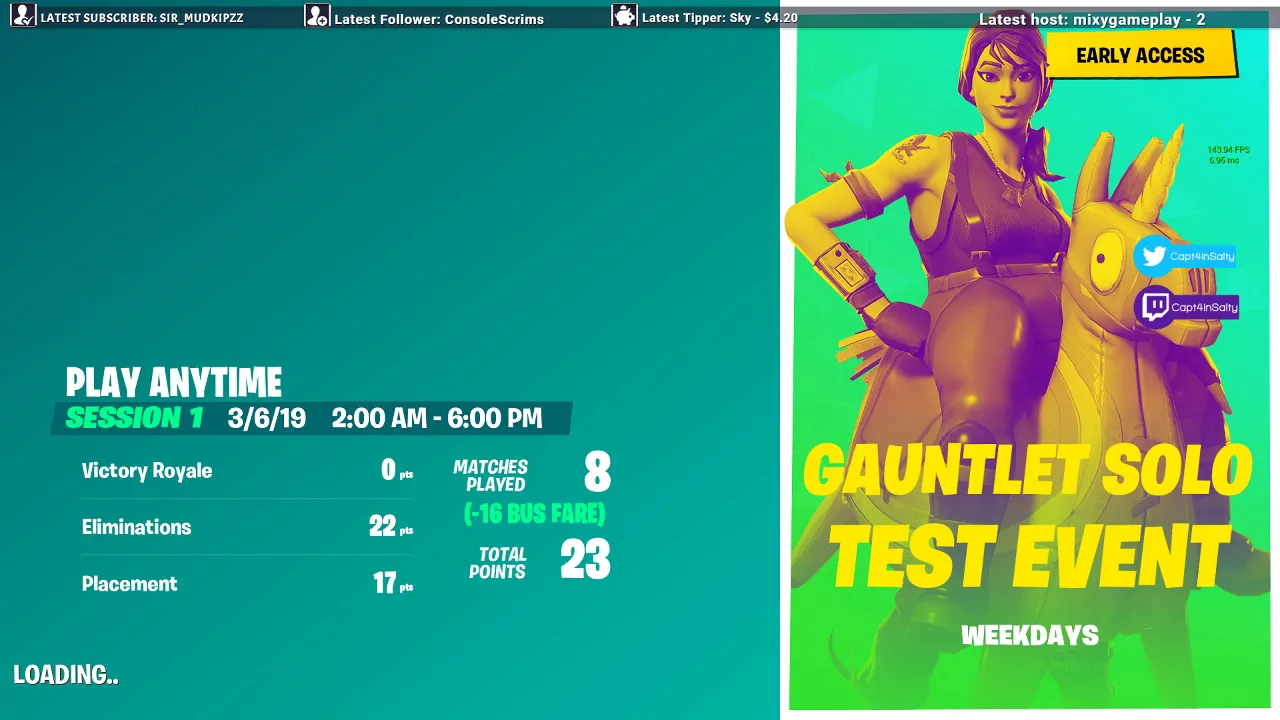Viewport: 1280px width, 720px height.
Task: Click the matches played count 8
Action: tap(597, 473)
